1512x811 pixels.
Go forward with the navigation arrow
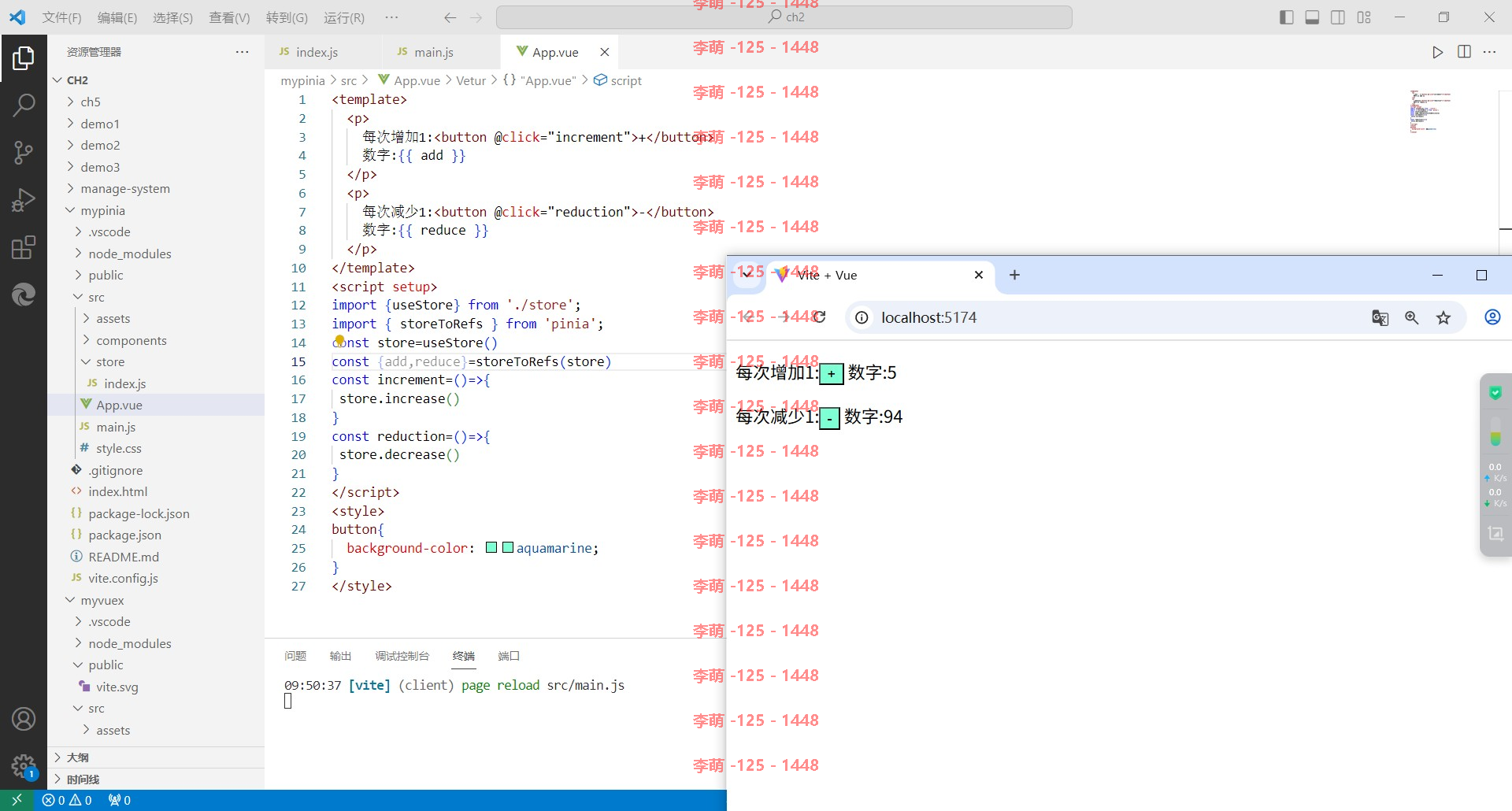(476, 17)
